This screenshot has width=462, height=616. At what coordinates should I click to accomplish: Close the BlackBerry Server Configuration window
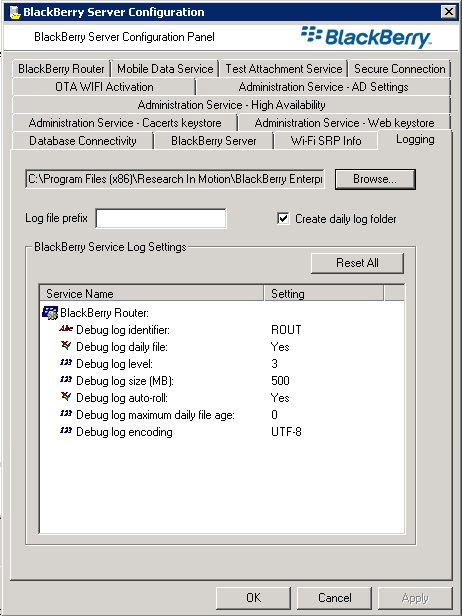point(449,12)
